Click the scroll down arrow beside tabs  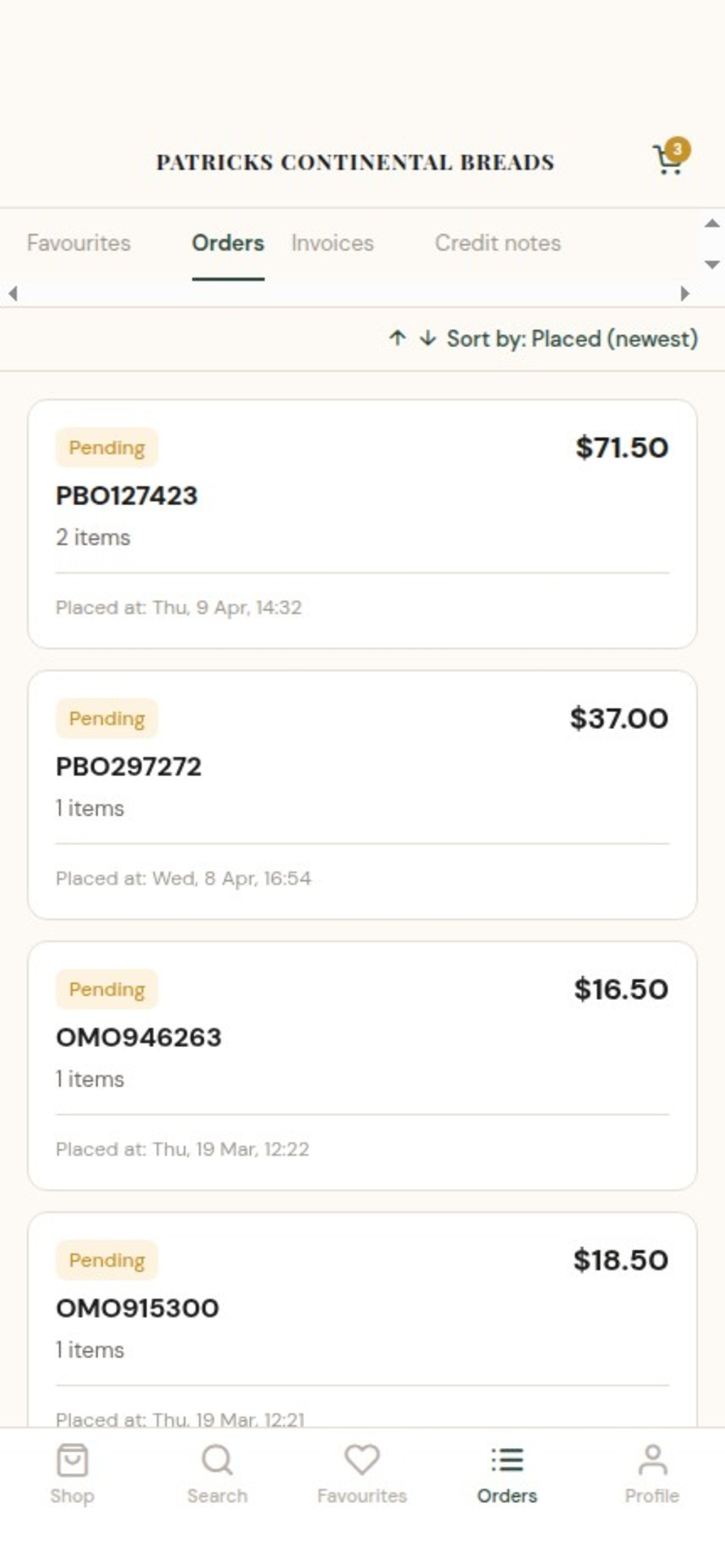coord(711,264)
